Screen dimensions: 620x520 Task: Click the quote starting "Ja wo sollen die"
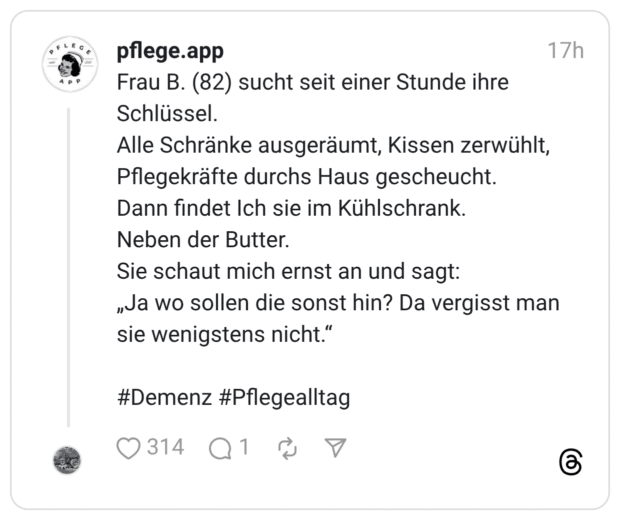coord(338,302)
